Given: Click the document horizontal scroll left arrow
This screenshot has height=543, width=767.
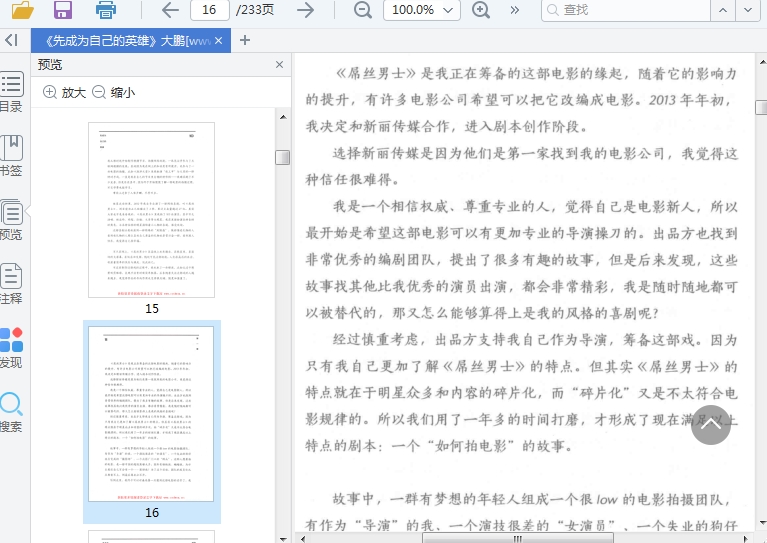Looking at the screenshot, I should (x=303, y=539).
